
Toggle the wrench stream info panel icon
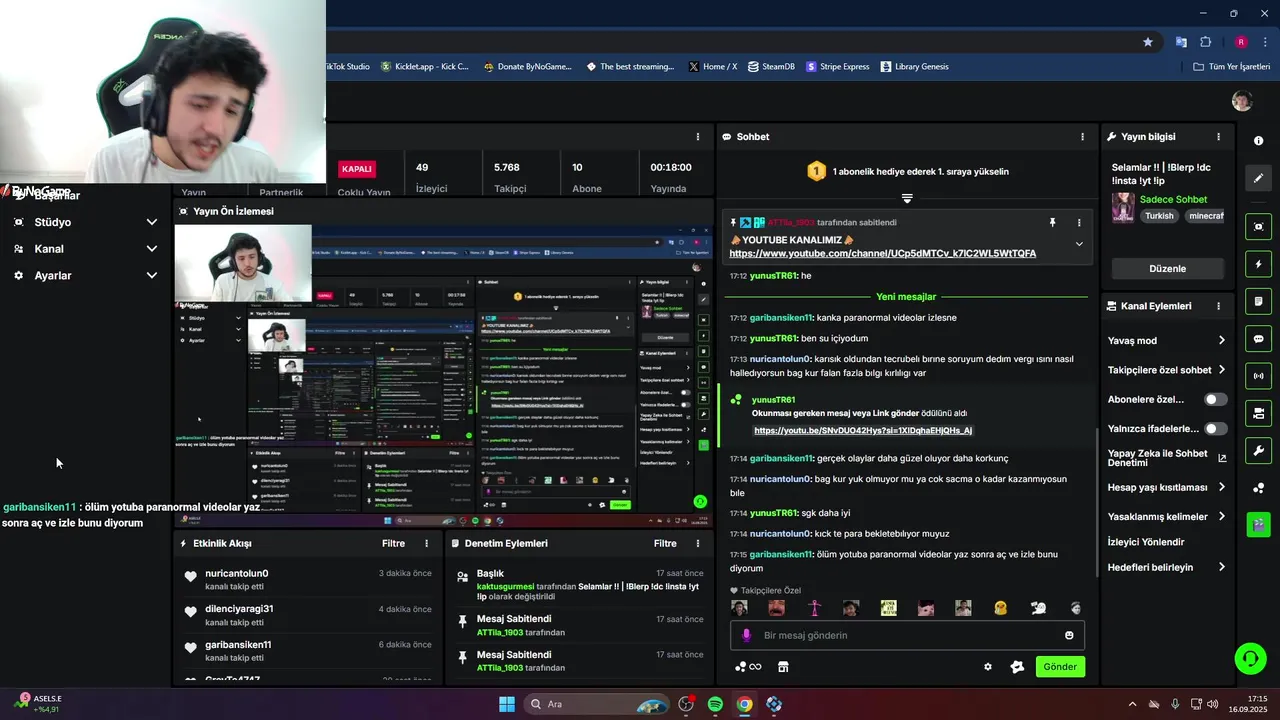point(1259,450)
